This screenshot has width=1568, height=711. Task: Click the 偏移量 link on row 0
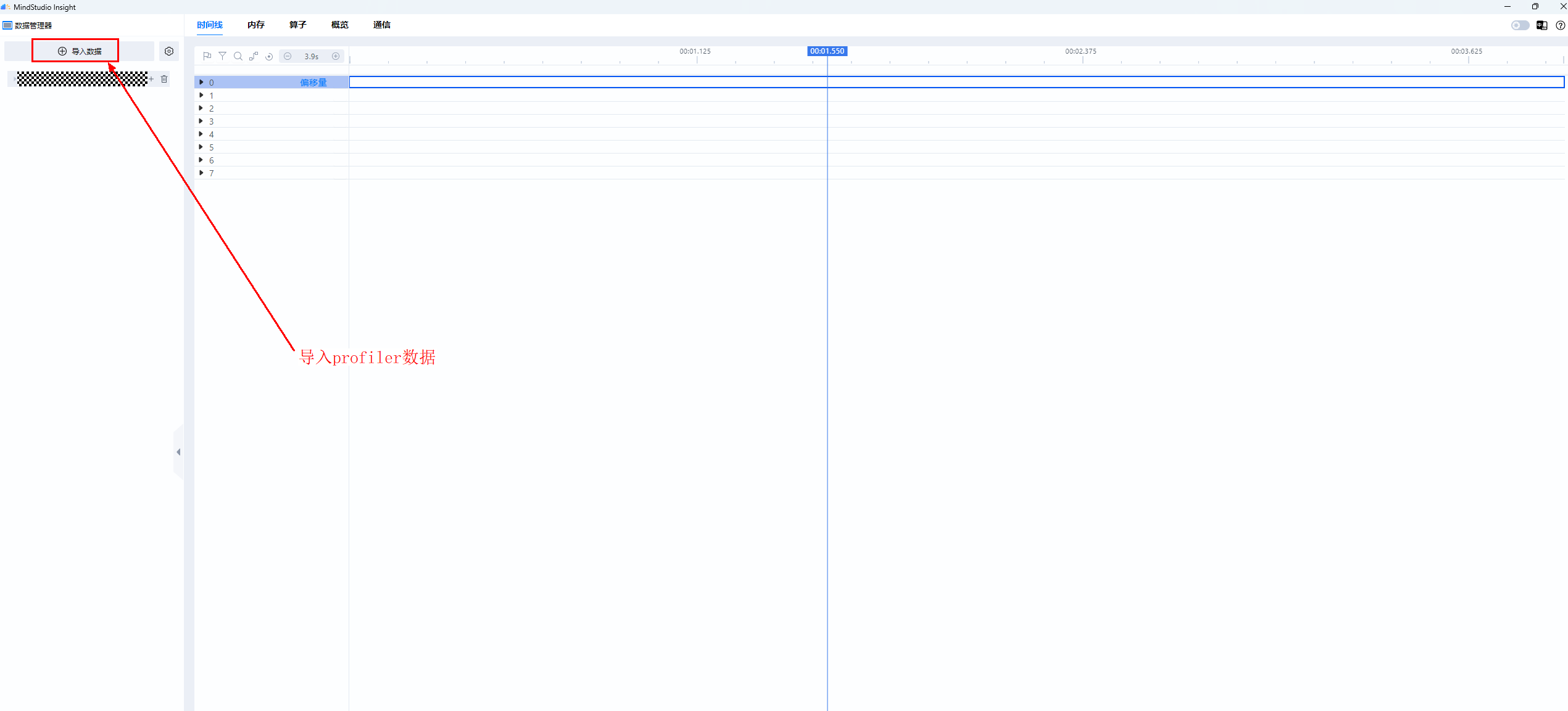click(313, 83)
